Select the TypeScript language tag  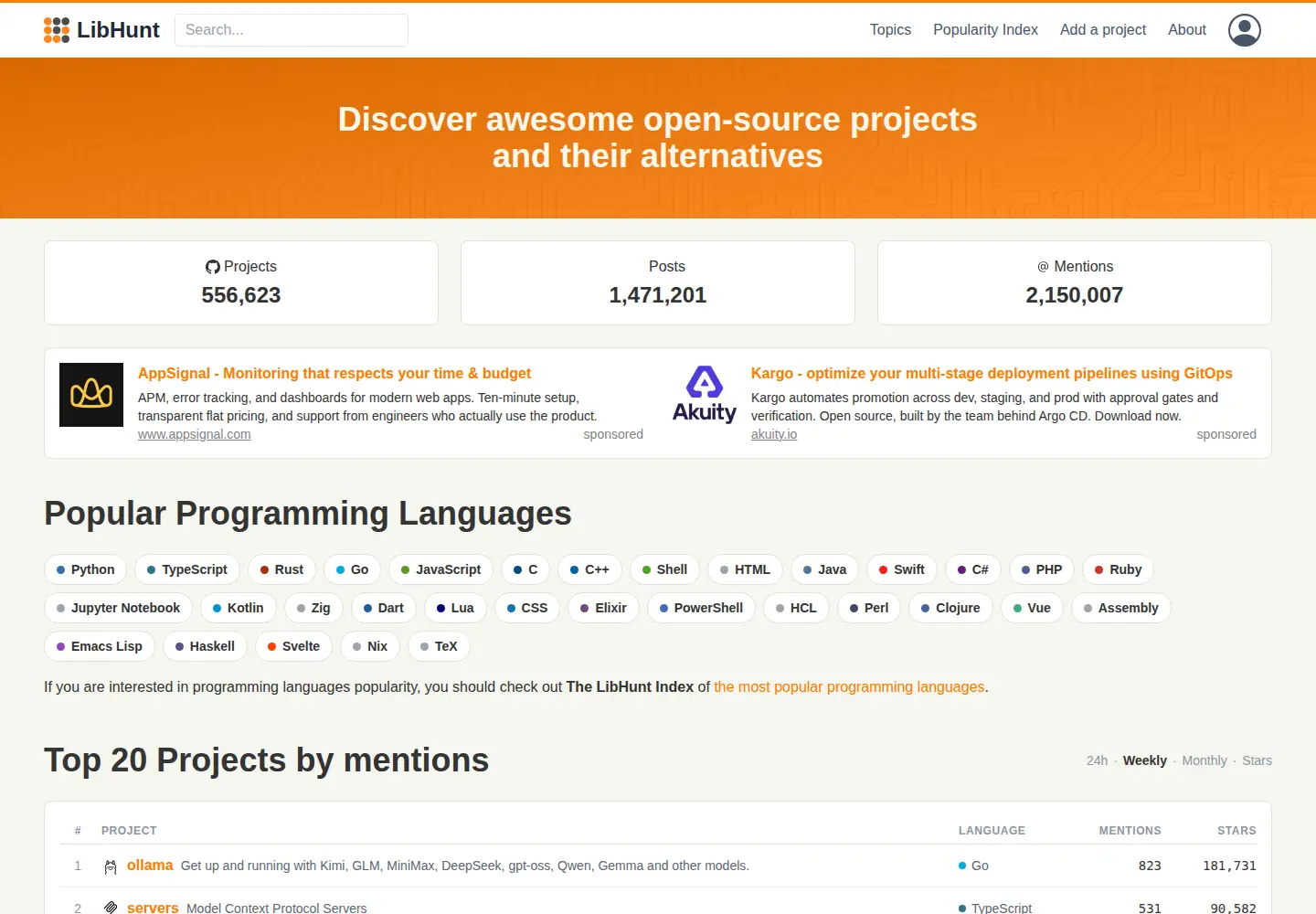pos(187,569)
